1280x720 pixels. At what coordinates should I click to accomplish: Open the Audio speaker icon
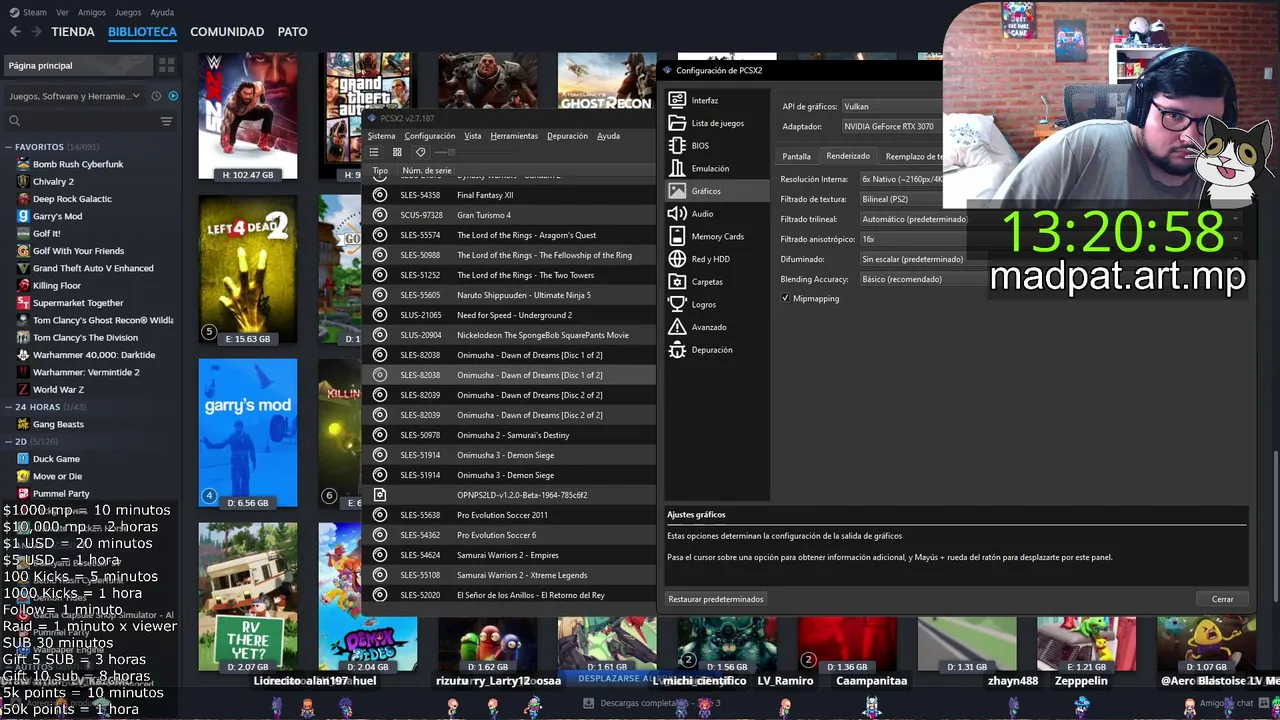click(x=677, y=214)
